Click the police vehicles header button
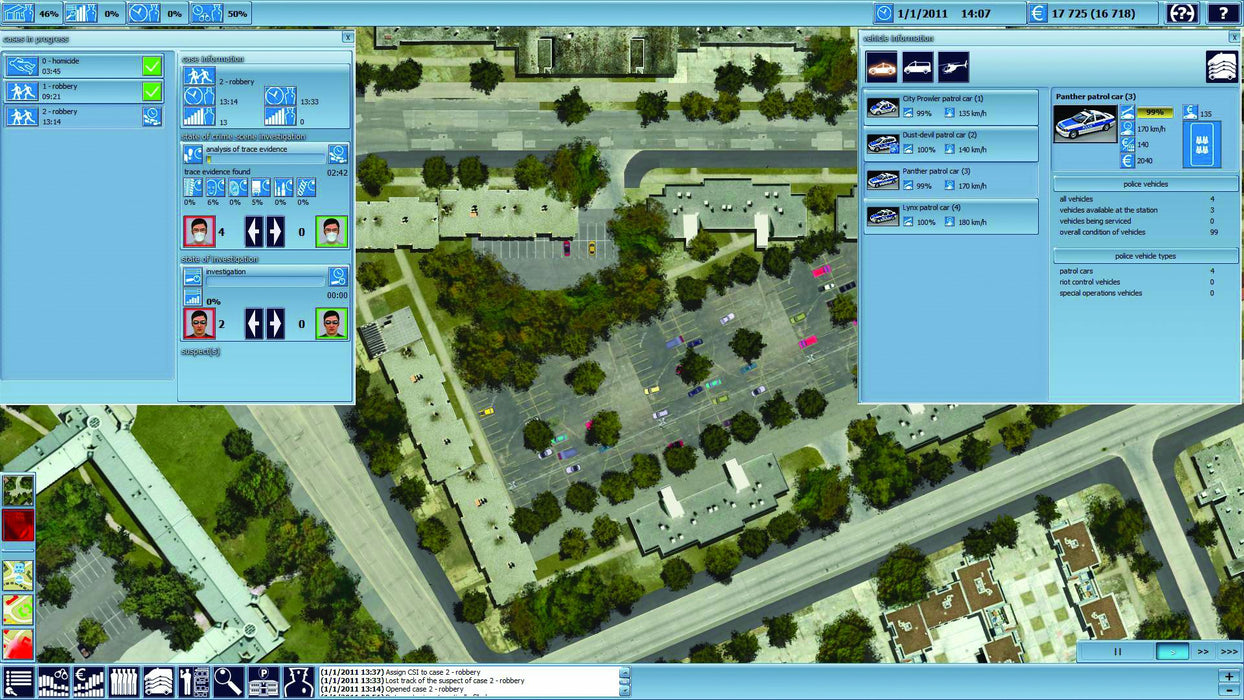This screenshot has width=1244, height=700. pos(1146,183)
